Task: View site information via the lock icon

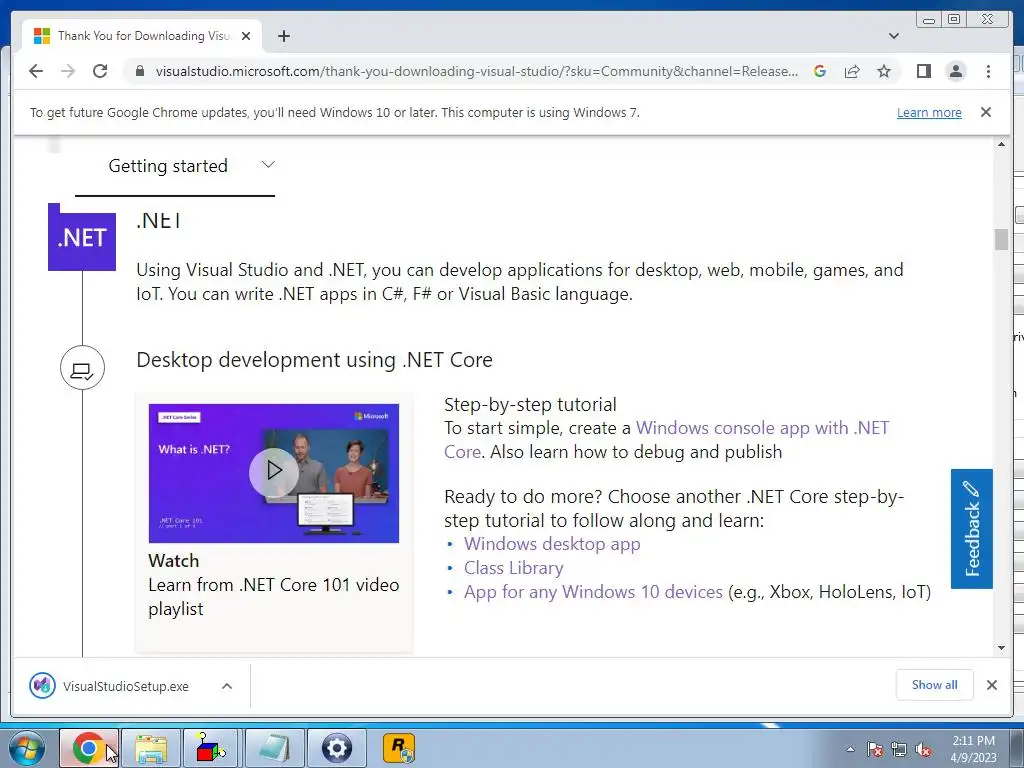Action: tap(139, 71)
